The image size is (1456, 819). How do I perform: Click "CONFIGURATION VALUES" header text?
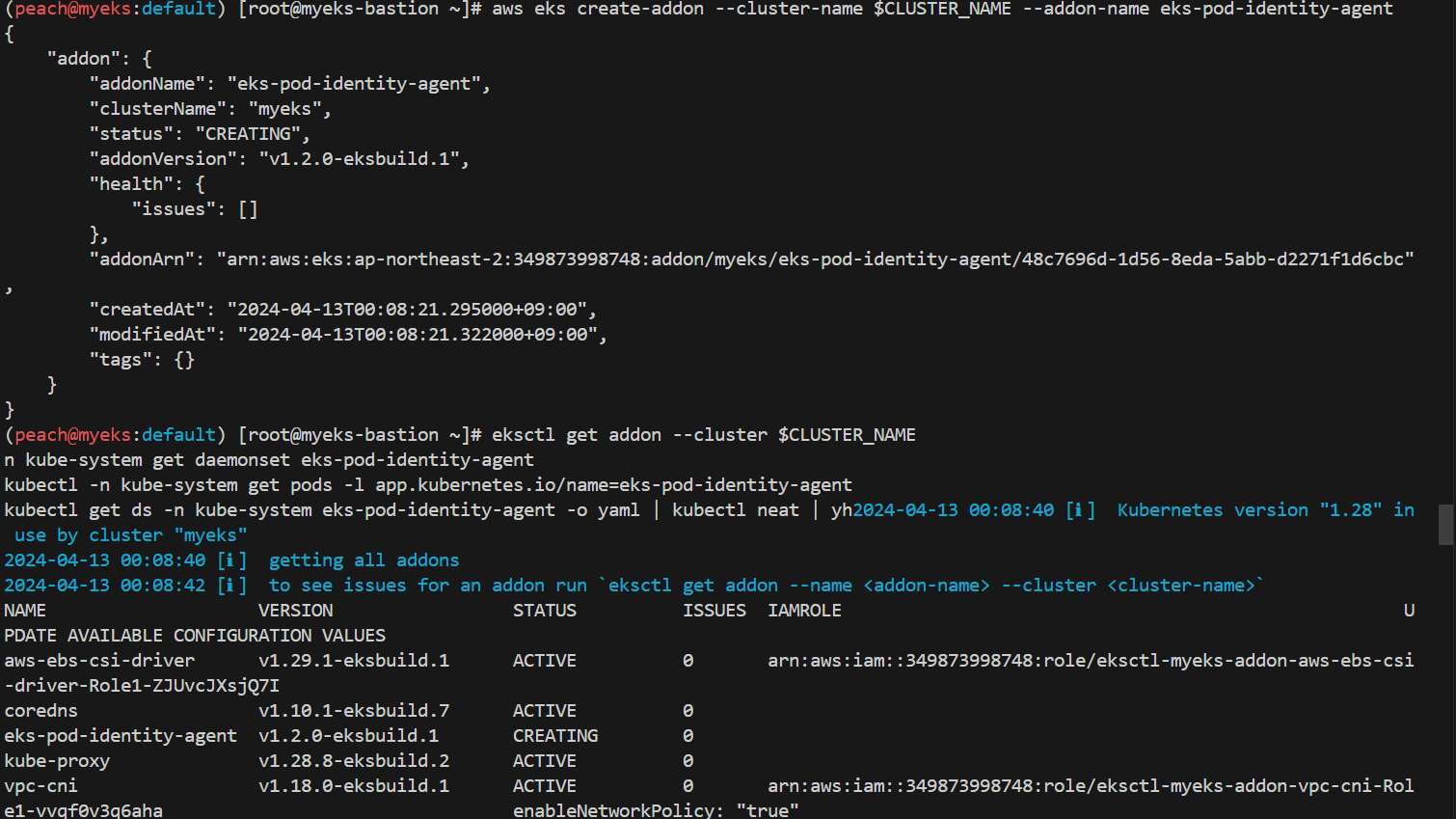[280, 636]
